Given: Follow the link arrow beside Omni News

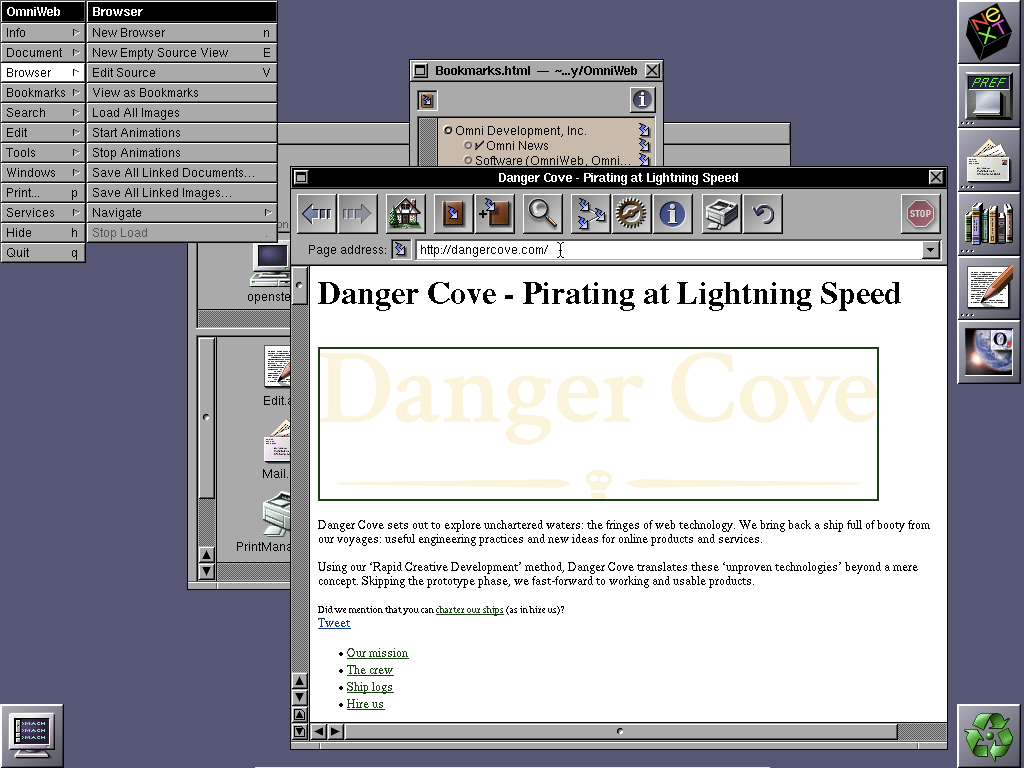Looking at the screenshot, I should tap(644, 144).
